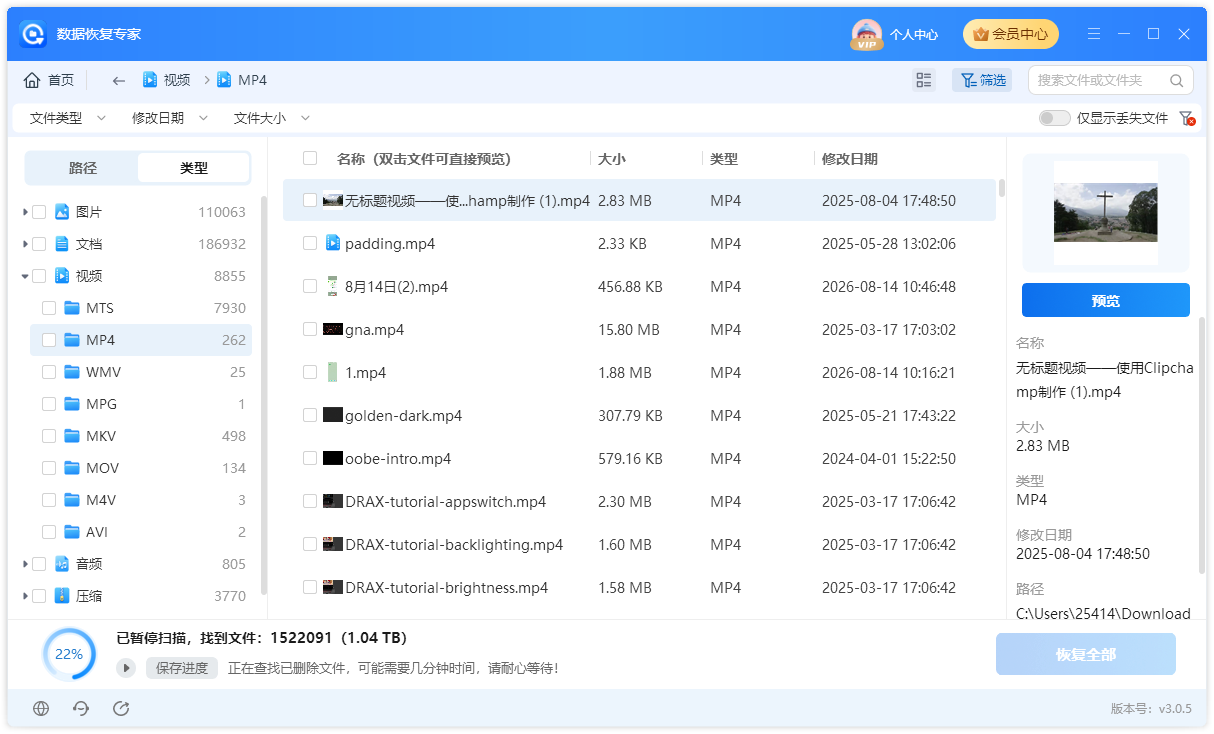Switch to the 路径 tab

coord(83,168)
